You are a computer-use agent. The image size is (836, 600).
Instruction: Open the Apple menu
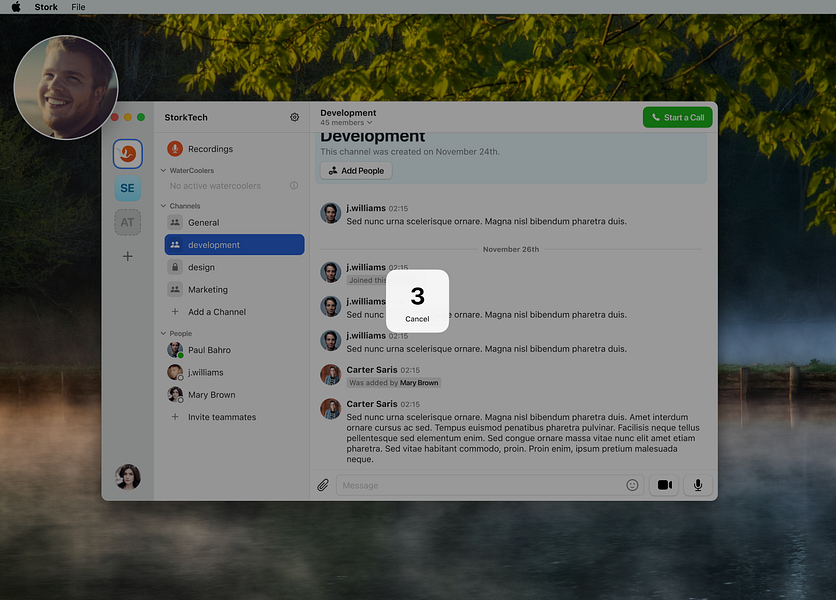(x=16, y=7)
